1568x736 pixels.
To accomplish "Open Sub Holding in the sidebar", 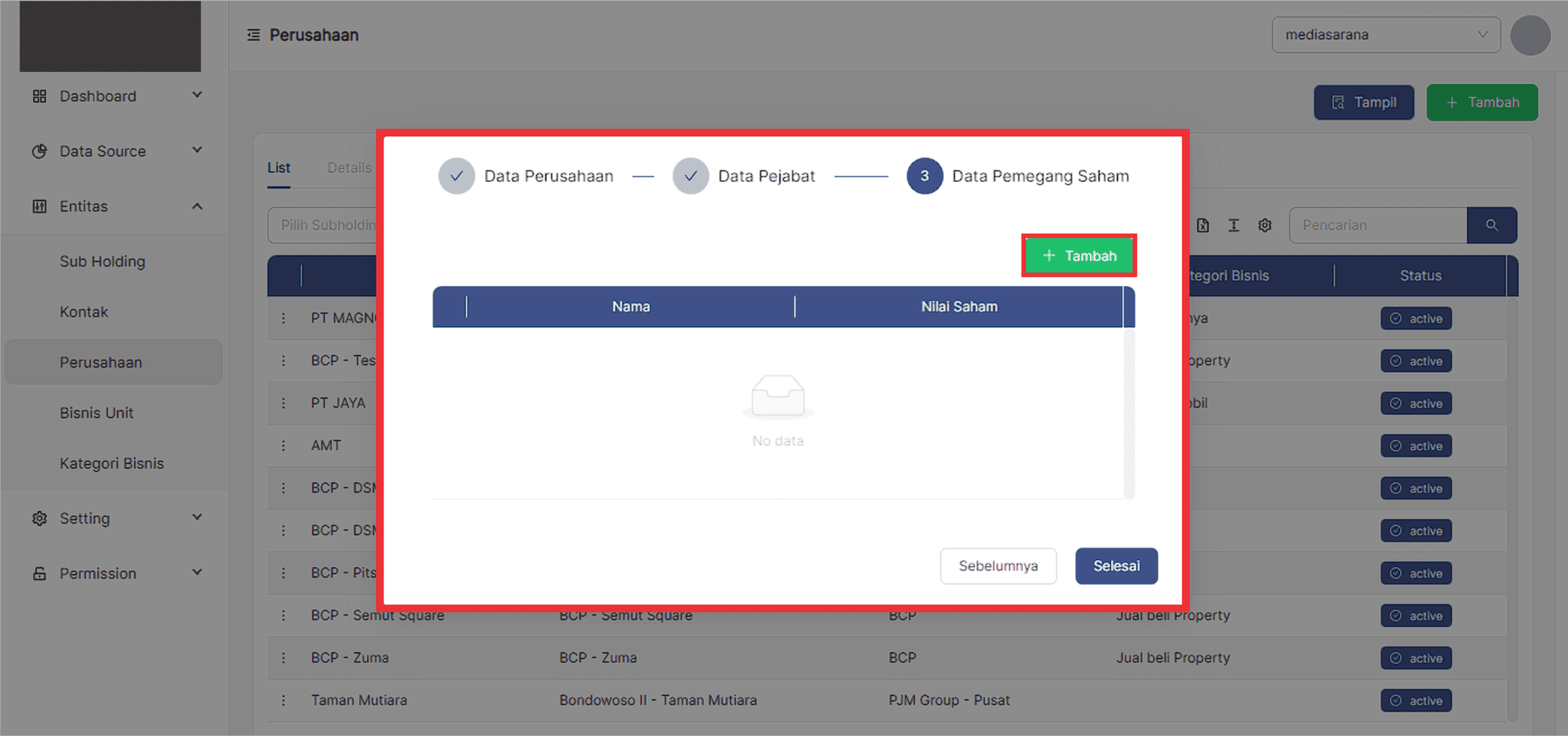I will tap(103, 262).
